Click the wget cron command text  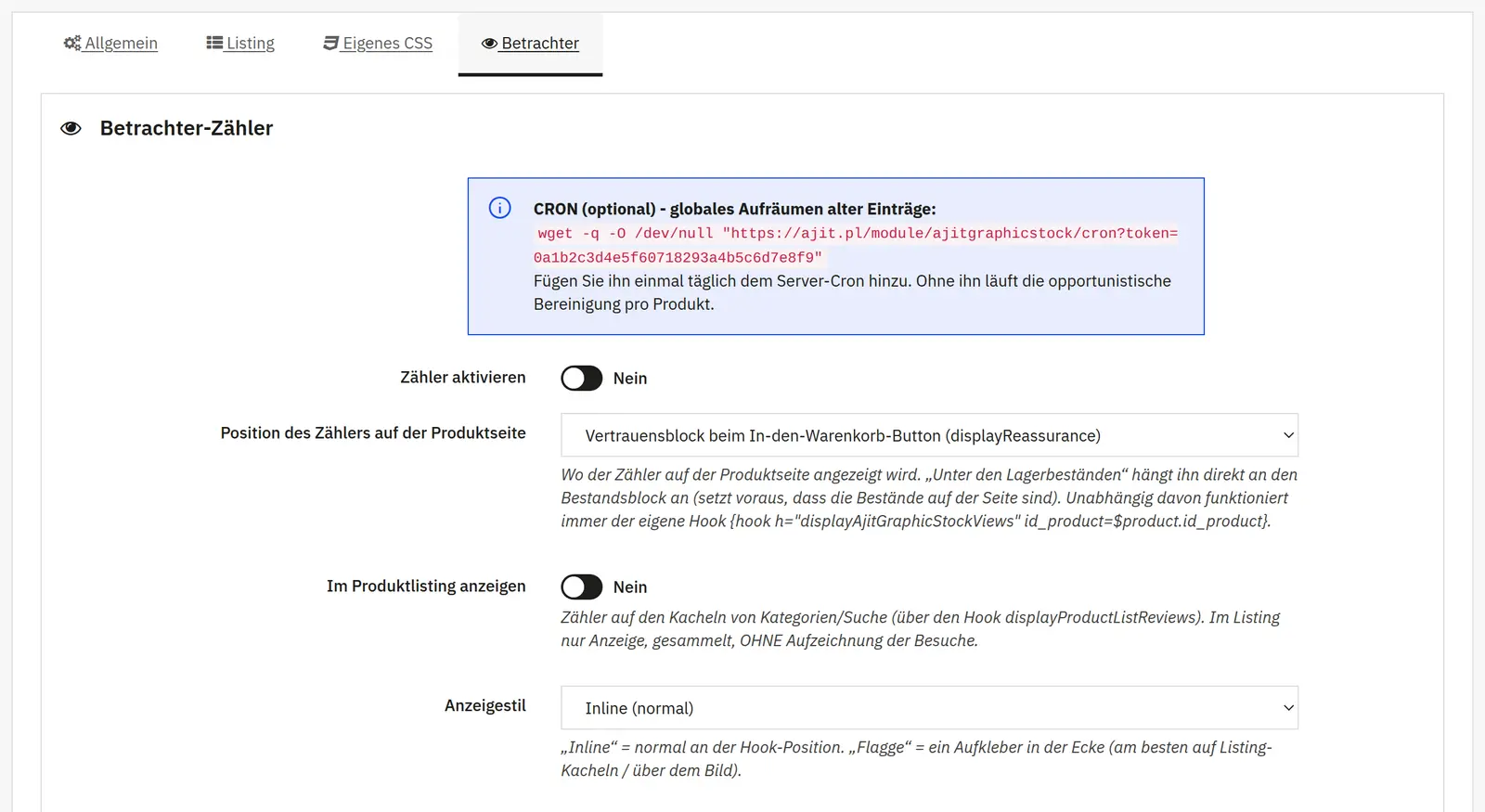coord(856,245)
